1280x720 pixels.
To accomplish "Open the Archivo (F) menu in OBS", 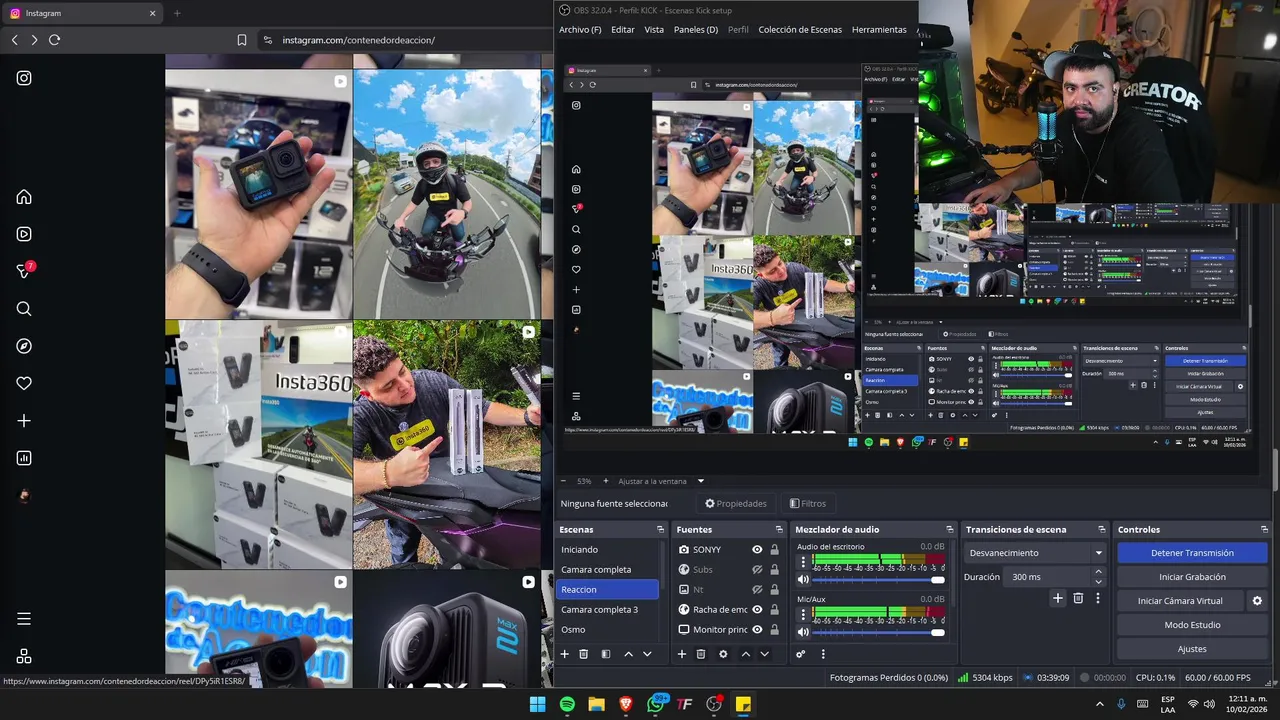I will [x=580, y=30].
